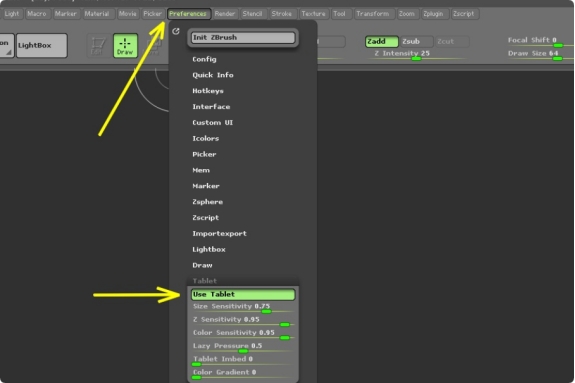Expand the Interface section
Image resolution: width=575 pixels, height=383 pixels.
click(x=211, y=106)
